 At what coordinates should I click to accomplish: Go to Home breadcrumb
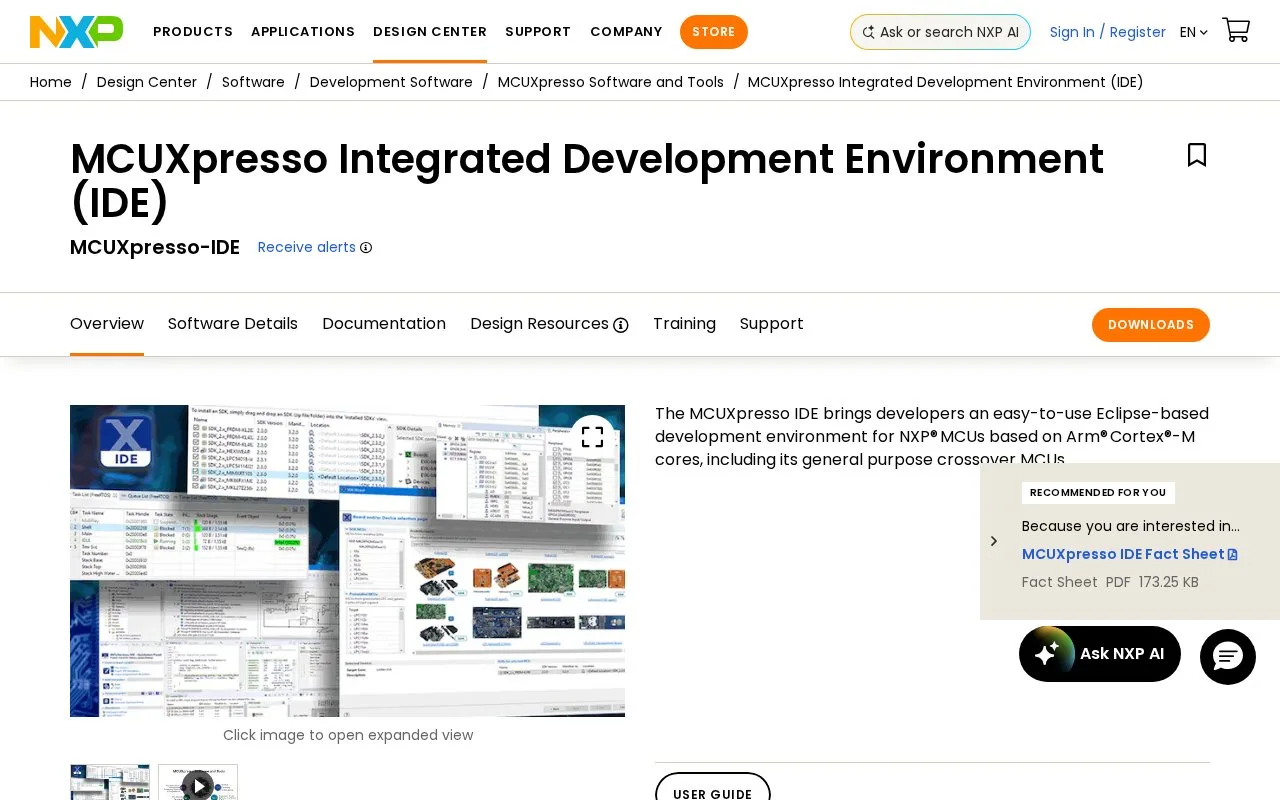(x=51, y=82)
